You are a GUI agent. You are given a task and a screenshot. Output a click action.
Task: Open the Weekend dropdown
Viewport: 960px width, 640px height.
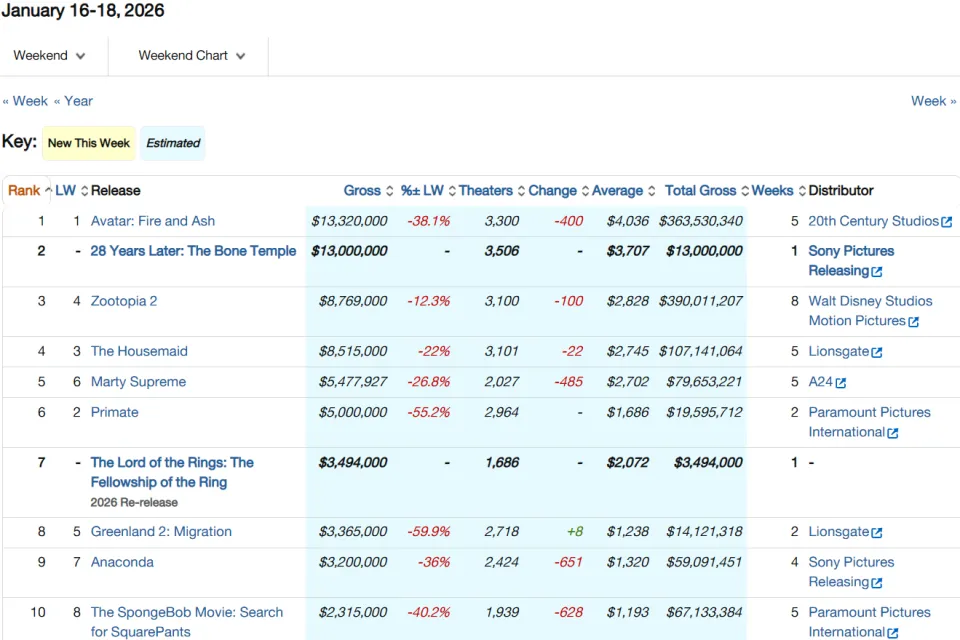(49, 56)
